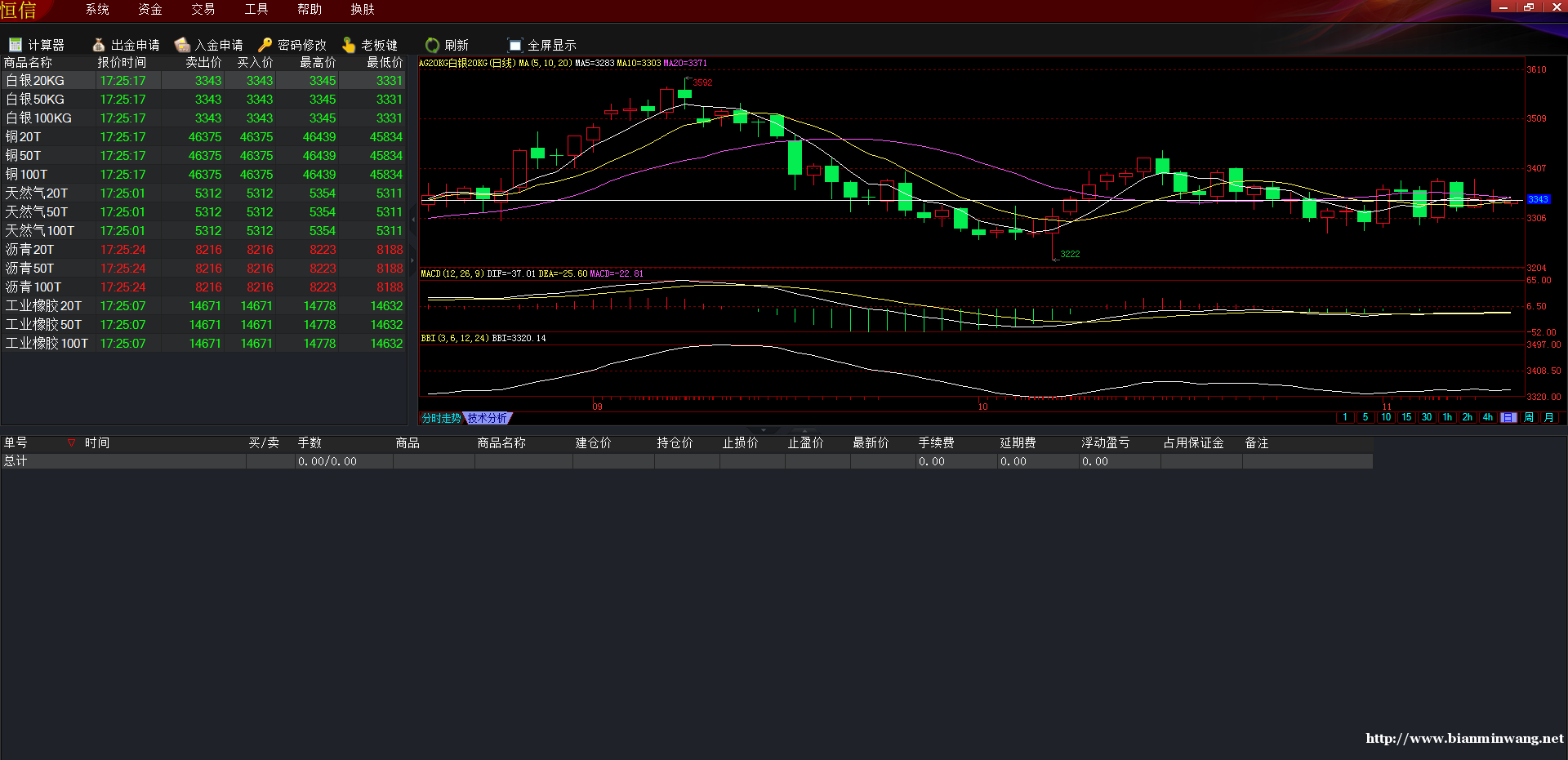
Task: Click the 占用保证金 column header
Action: coord(1194,442)
